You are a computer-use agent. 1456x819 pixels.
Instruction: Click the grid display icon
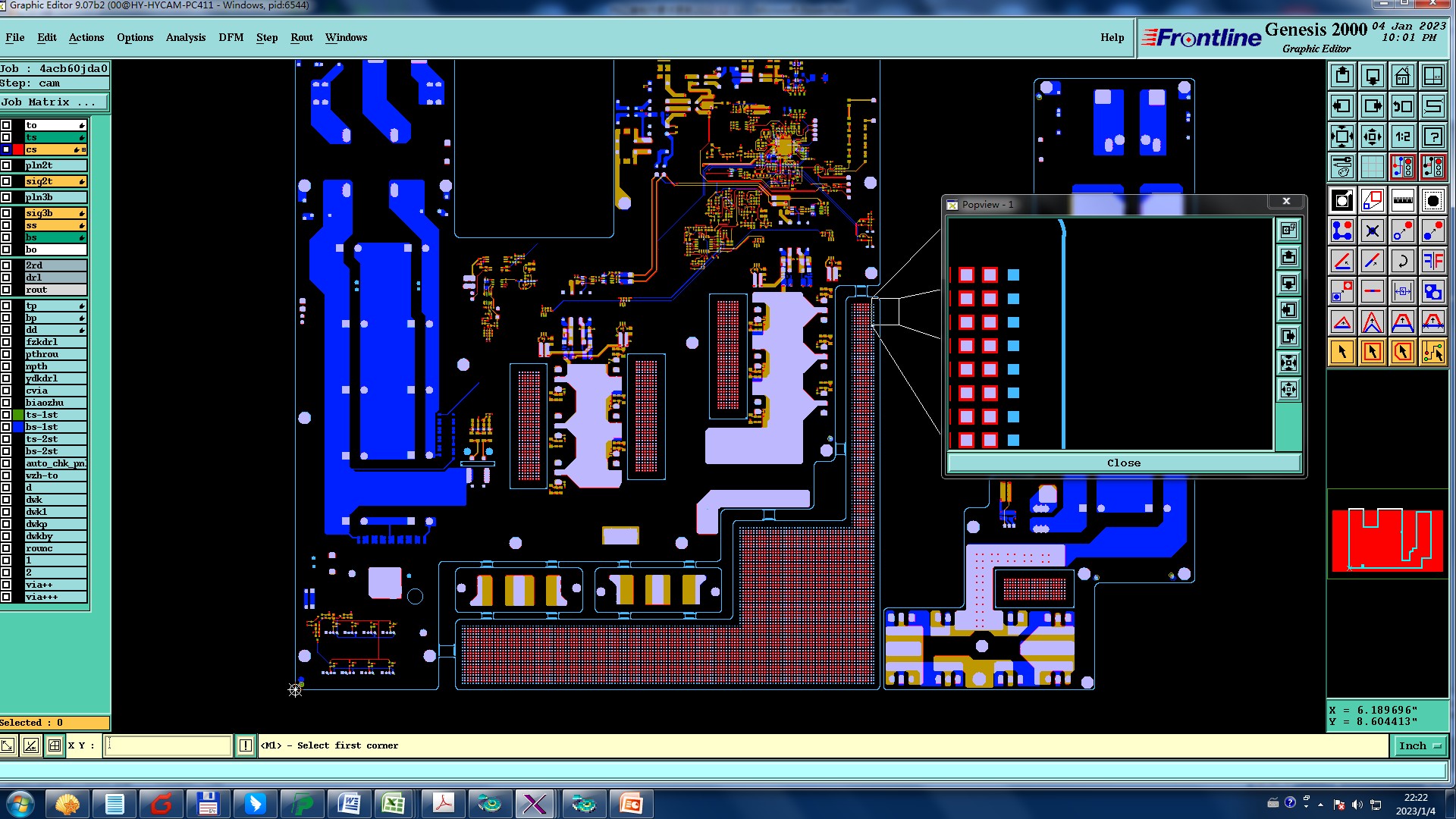(x=1372, y=166)
